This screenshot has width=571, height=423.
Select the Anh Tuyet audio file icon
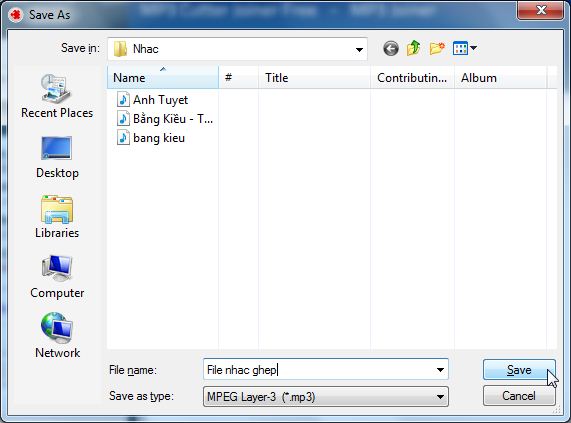[123, 99]
